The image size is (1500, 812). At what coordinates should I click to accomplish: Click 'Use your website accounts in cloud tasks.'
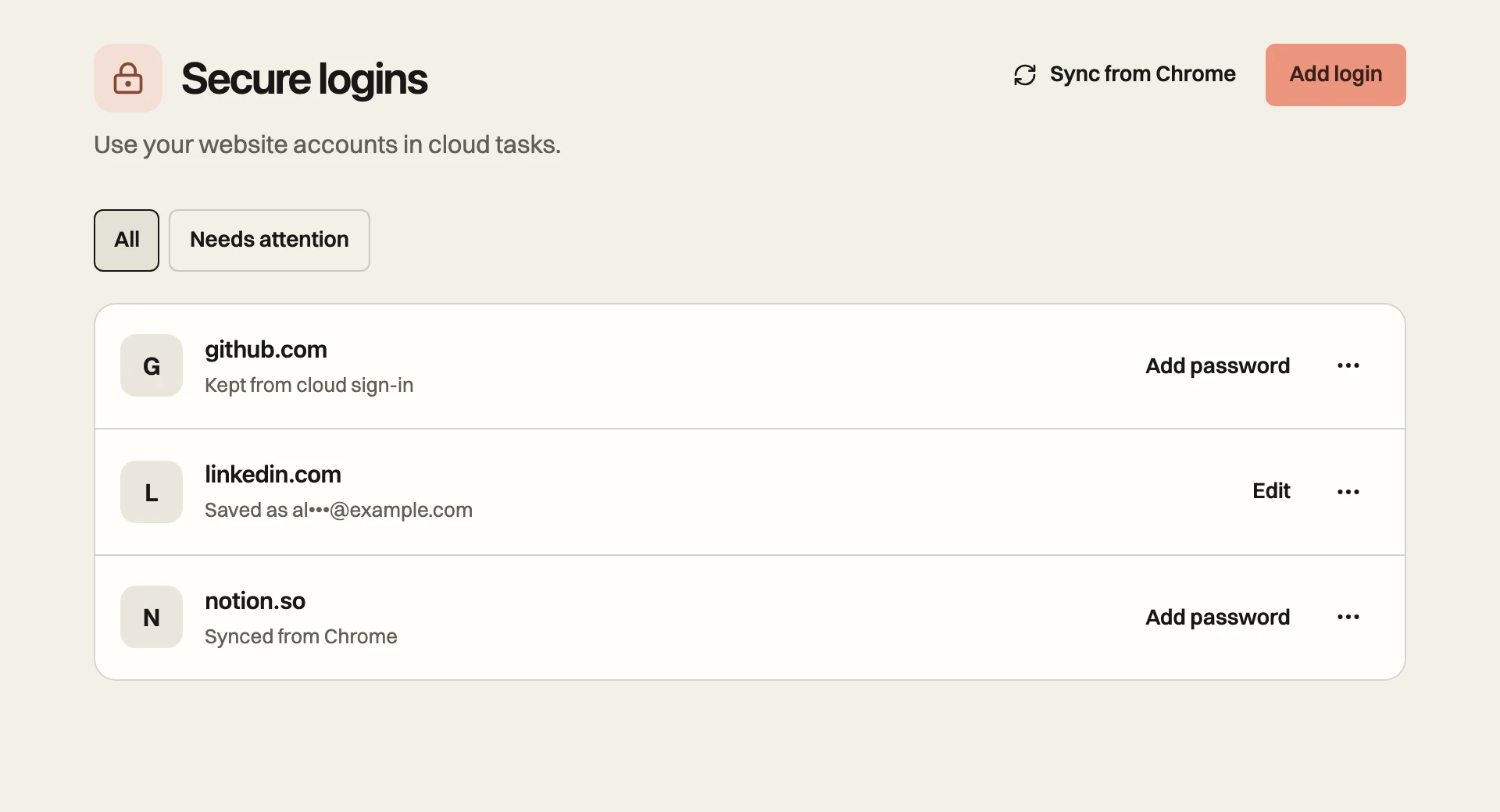click(327, 145)
